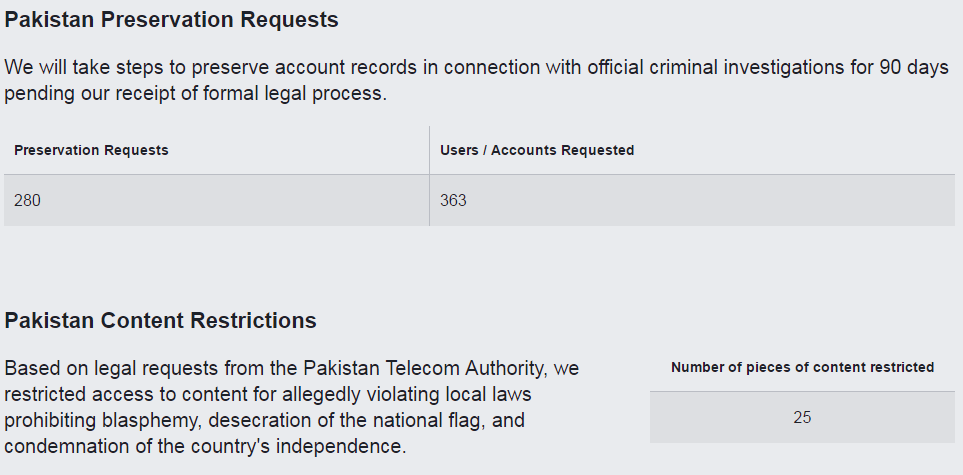Select the 363 accounts requested cell
Image resolution: width=963 pixels, height=475 pixels.
coord(453,200)
